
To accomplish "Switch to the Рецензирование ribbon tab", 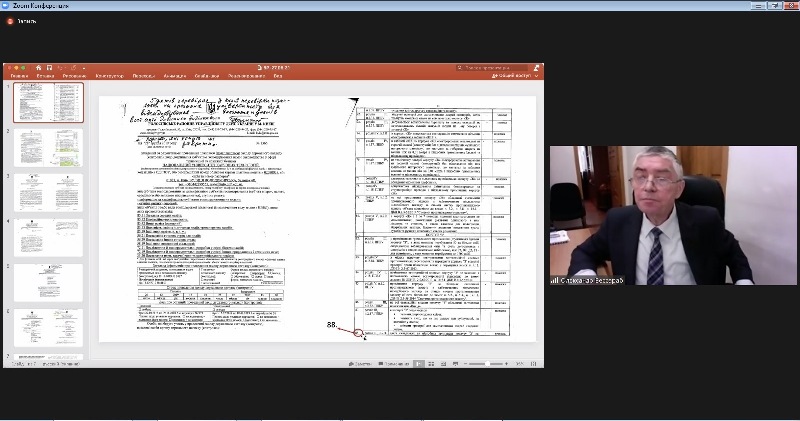I will point(246,76).
